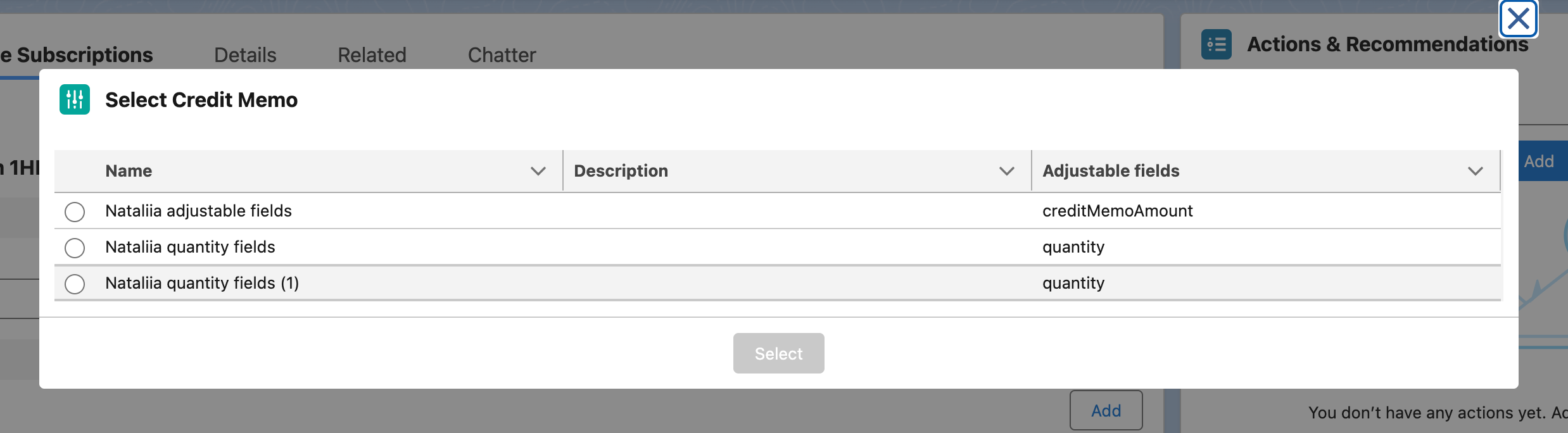Show the Adjustable fields column dropdown
Viewport: 1568px width, 433px height.
[x=1476, y=171]
